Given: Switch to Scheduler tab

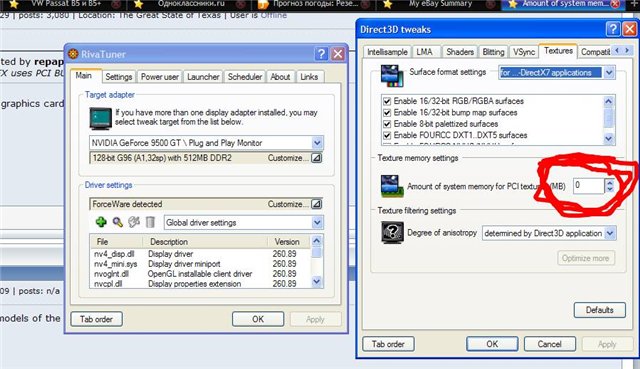Looking at the screenshot, I should (x=245, y=77).
